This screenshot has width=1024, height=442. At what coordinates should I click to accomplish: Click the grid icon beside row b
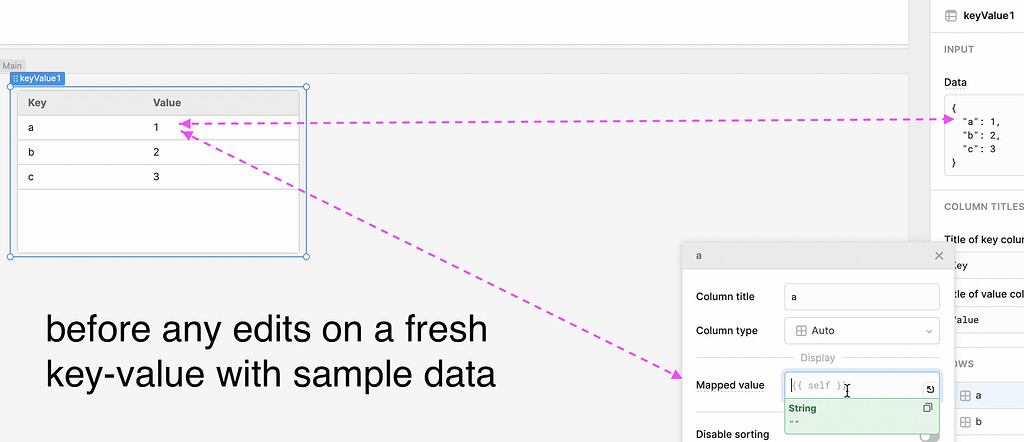965,423
